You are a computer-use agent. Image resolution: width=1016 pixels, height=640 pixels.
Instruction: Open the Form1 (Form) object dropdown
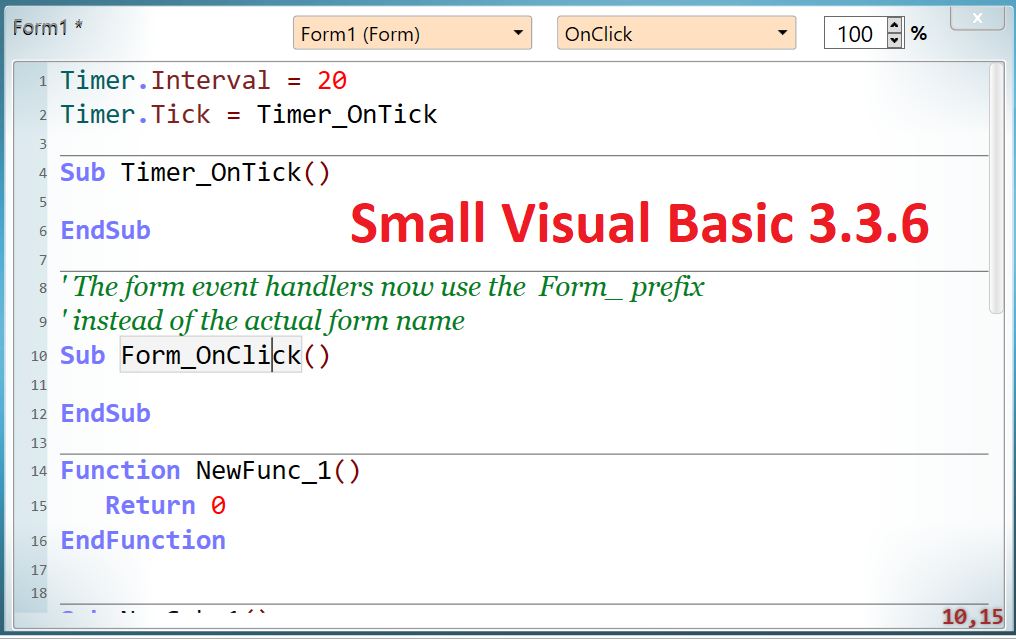tap(412, 34)
